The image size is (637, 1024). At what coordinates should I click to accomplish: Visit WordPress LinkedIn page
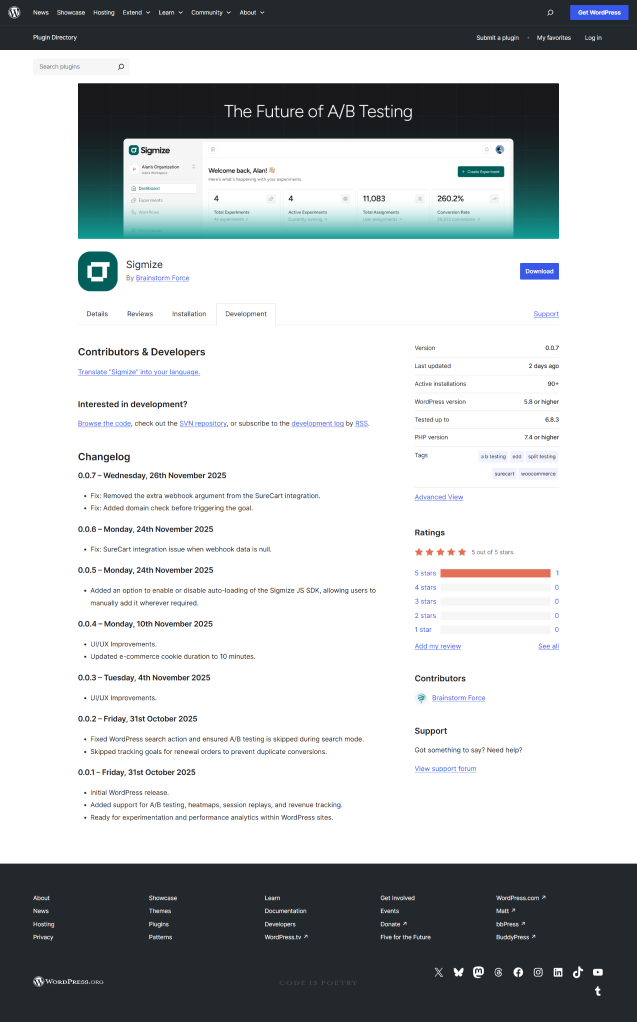558,972
